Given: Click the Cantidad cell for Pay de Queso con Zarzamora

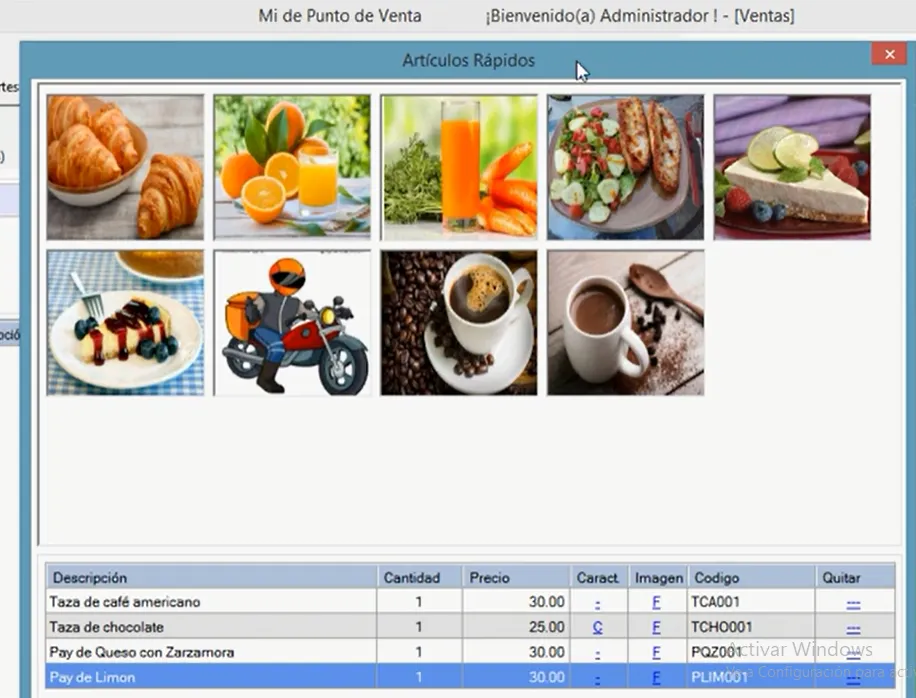Looking at the screenshot, I should (x=419, y=653).
